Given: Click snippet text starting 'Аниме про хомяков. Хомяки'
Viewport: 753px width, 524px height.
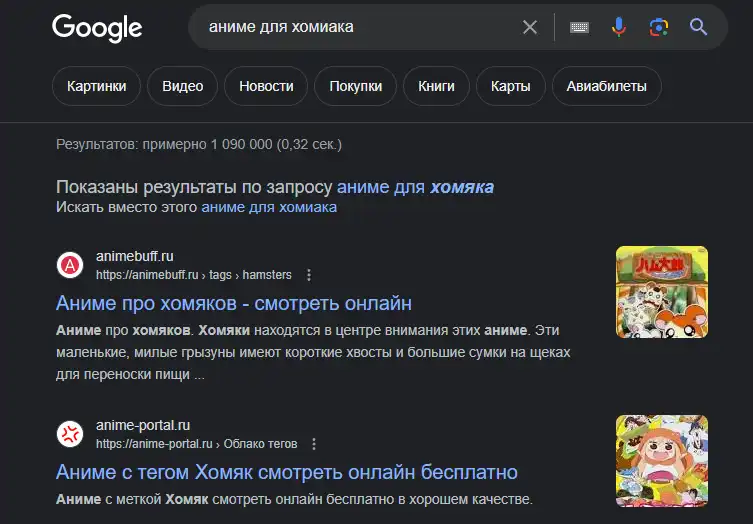Looking at the screenshot, I should pyautogui.click(x=313, y=352).
